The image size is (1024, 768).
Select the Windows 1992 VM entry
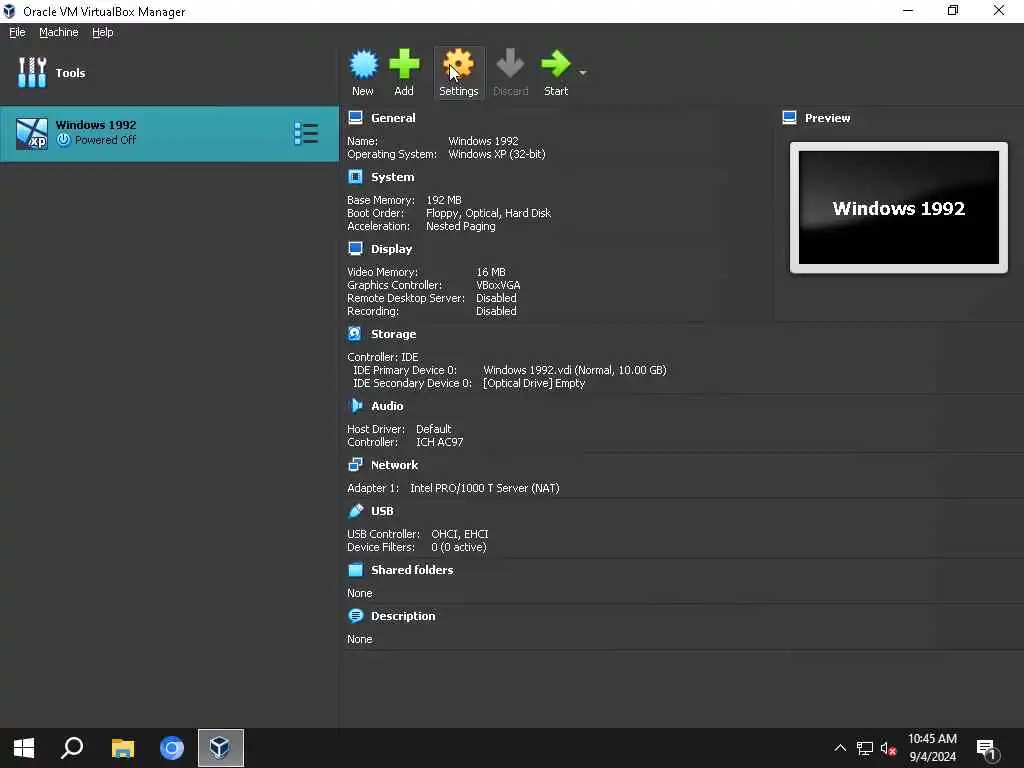click(169, 133)
